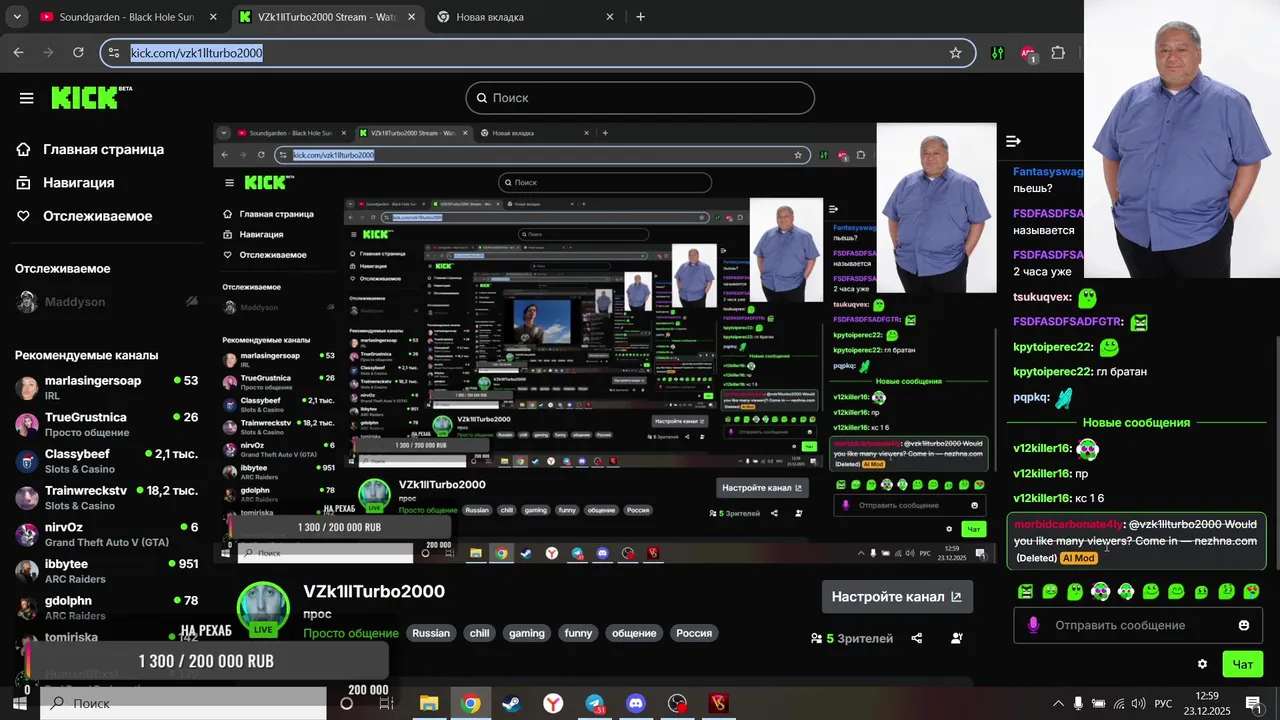Click the Отправить сообщение chat input
This screenshot has height=720, width=1280.
tap(1138, 625)
